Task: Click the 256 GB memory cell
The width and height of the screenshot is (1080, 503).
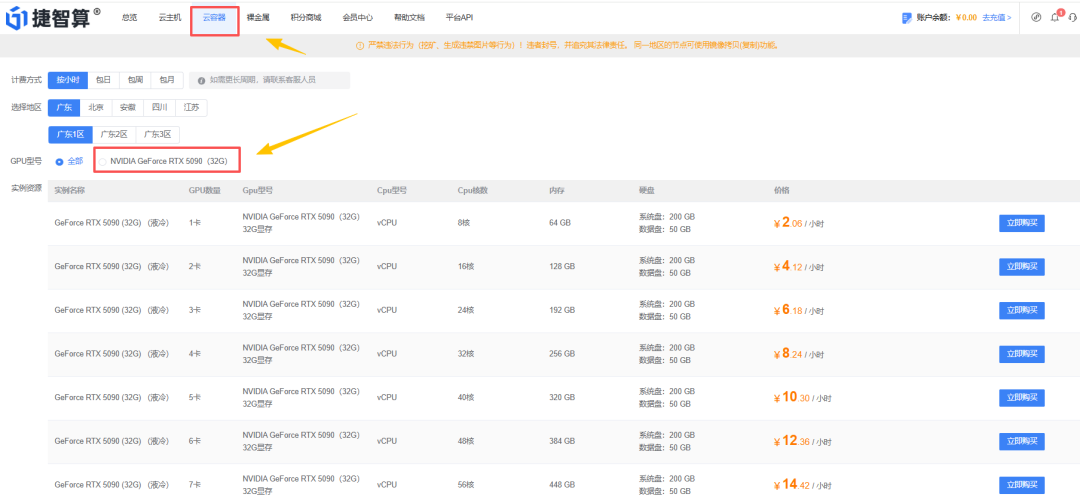Action: 561,354
